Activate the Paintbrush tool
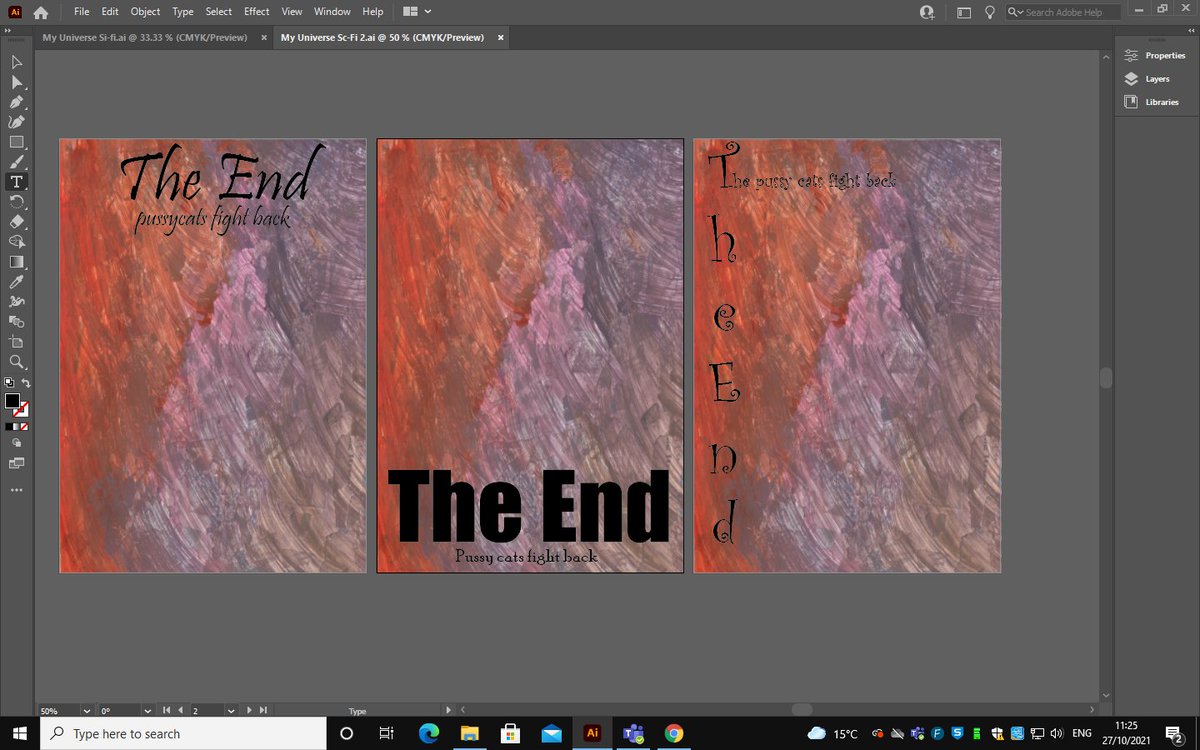The image size is (1200, 750). (x=16, y=162)
